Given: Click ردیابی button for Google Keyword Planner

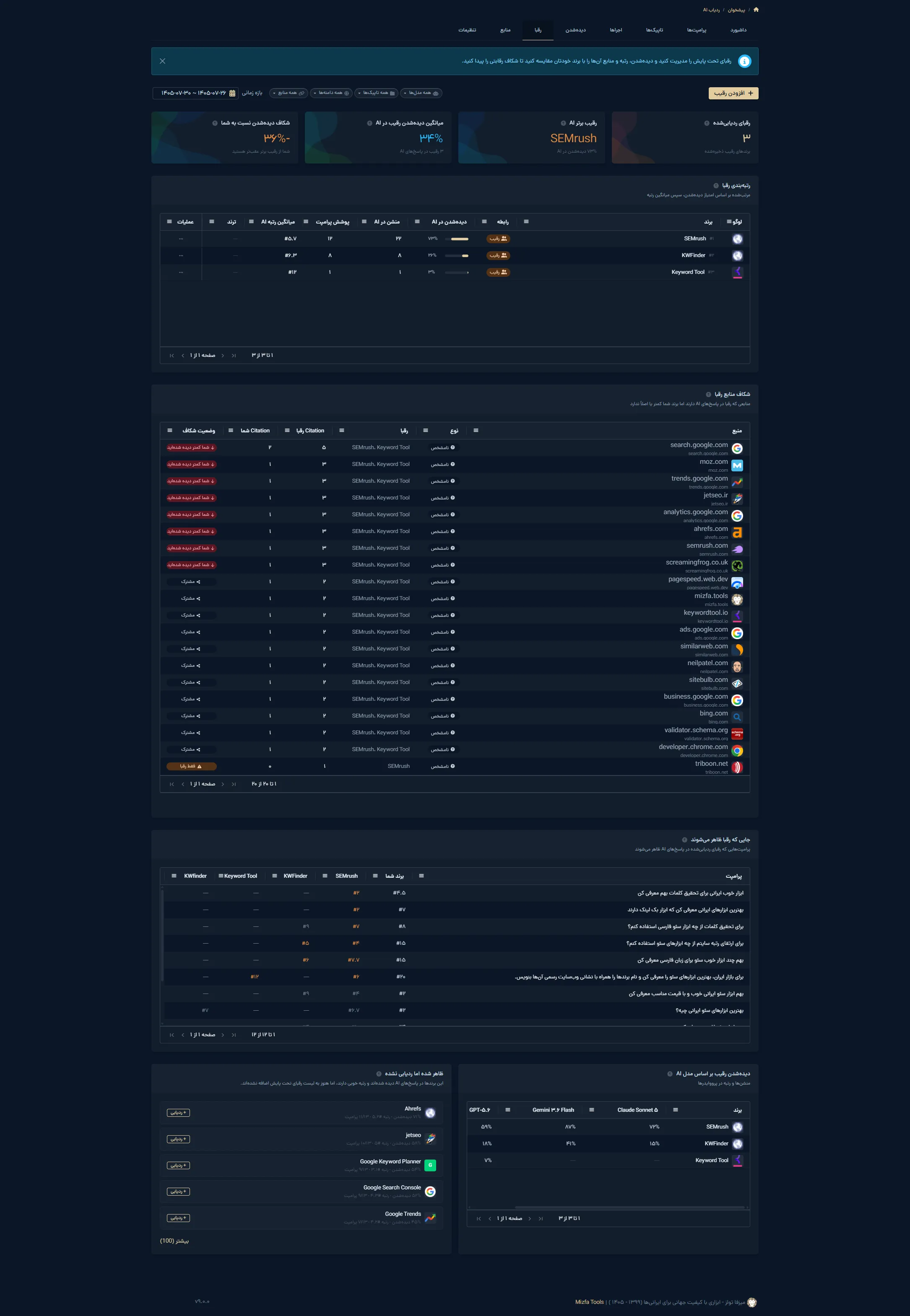Looking at the screenshot, I should pyautogui.click(x=179, y=1165).
